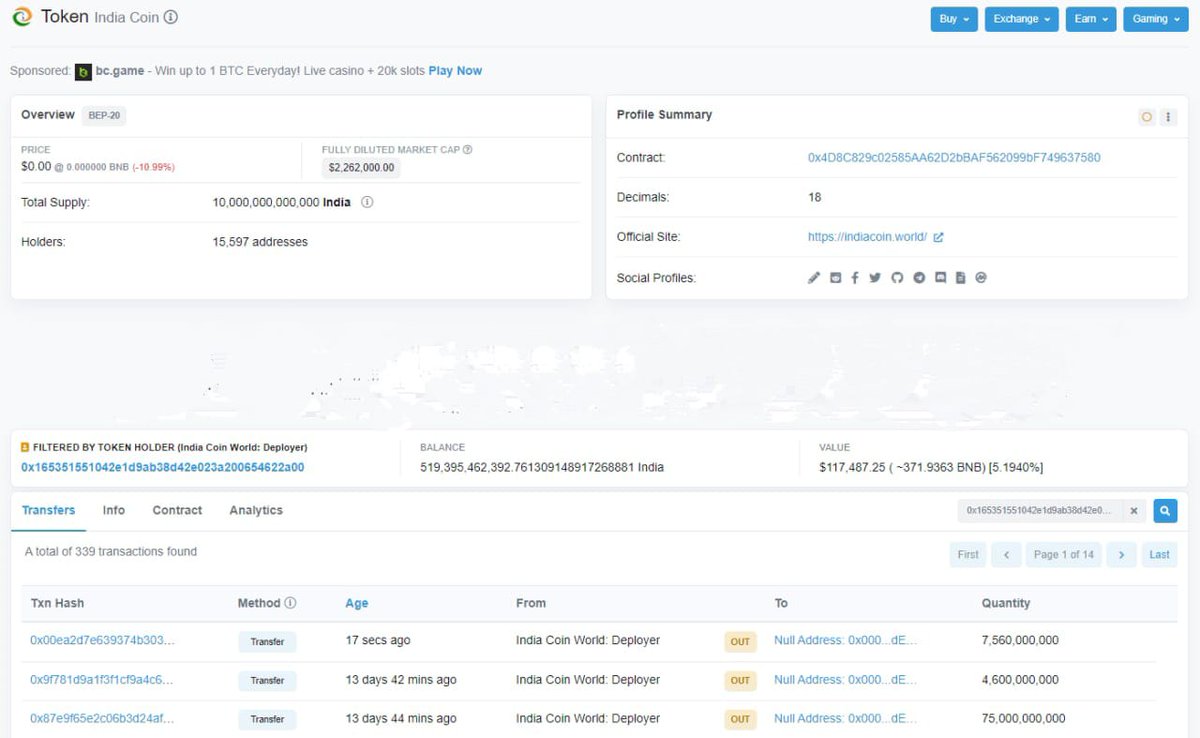The height and width of the screenshot is (738, 1200).
Task: Open the GitHub social profile
Action: tap(897, 278)
